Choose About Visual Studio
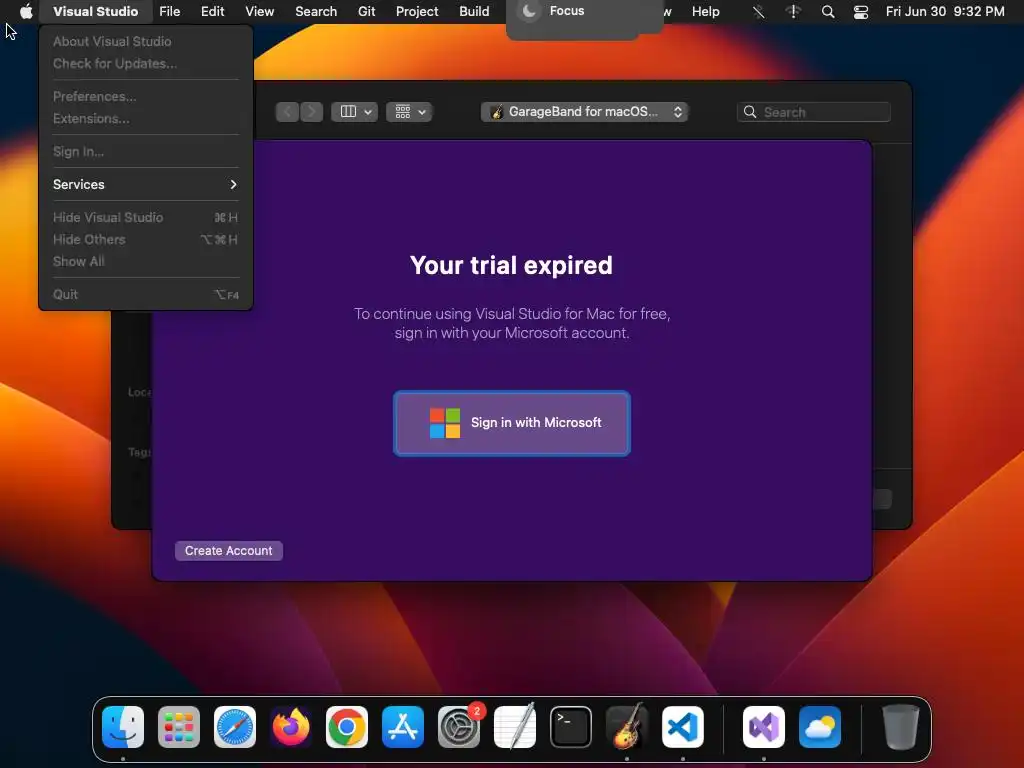Viewport: 1024px width, 768px height. click(x=145, y=41)
